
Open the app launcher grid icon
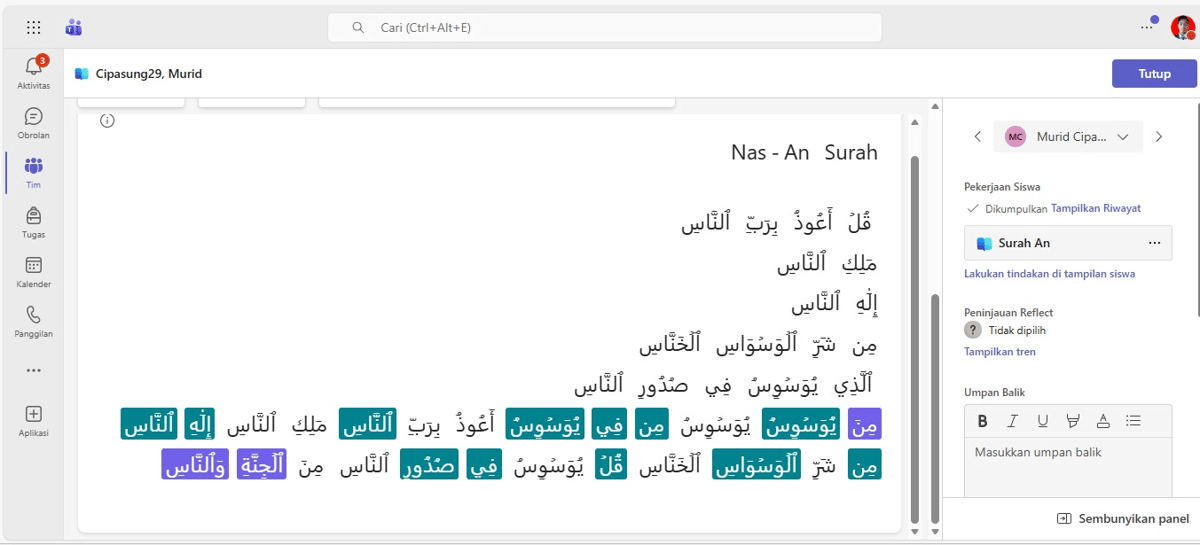(x=34, y=28)
